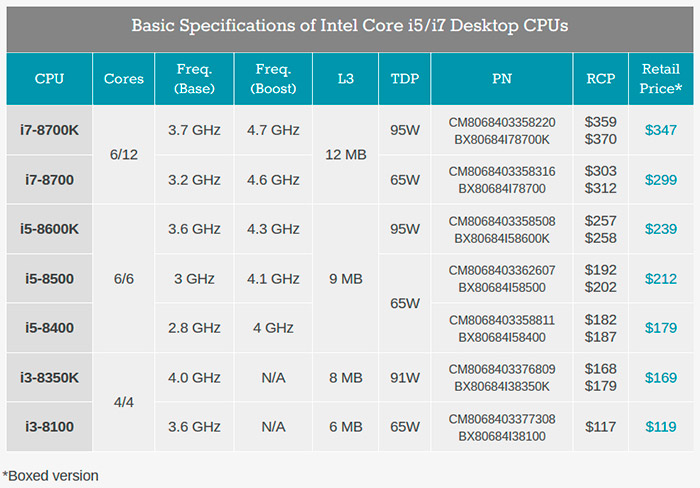This screenshot has height=488, width=700.
Task: Select the $117 RCP value
Action: pos(601,427)
